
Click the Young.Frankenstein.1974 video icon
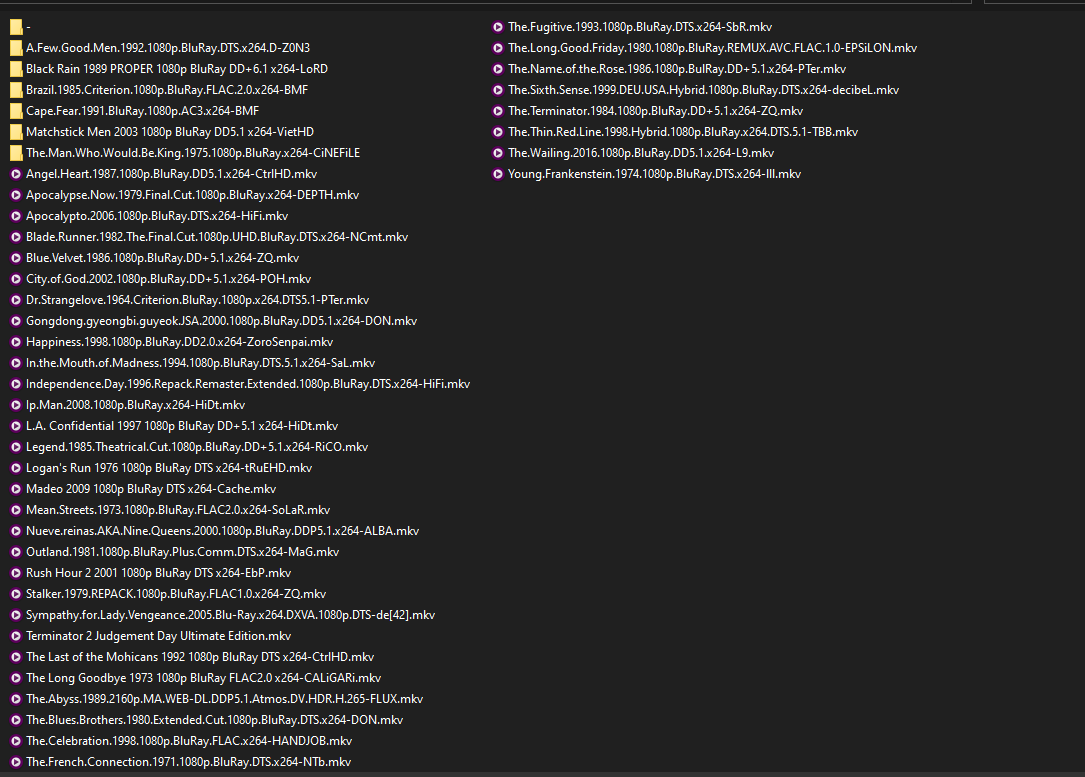tap(498, 174)
